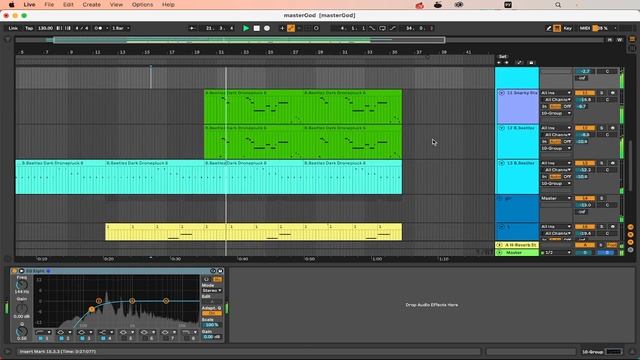
Task: Toggle the computer MIDI keyboard icon
Action: [x=557, y=28]
